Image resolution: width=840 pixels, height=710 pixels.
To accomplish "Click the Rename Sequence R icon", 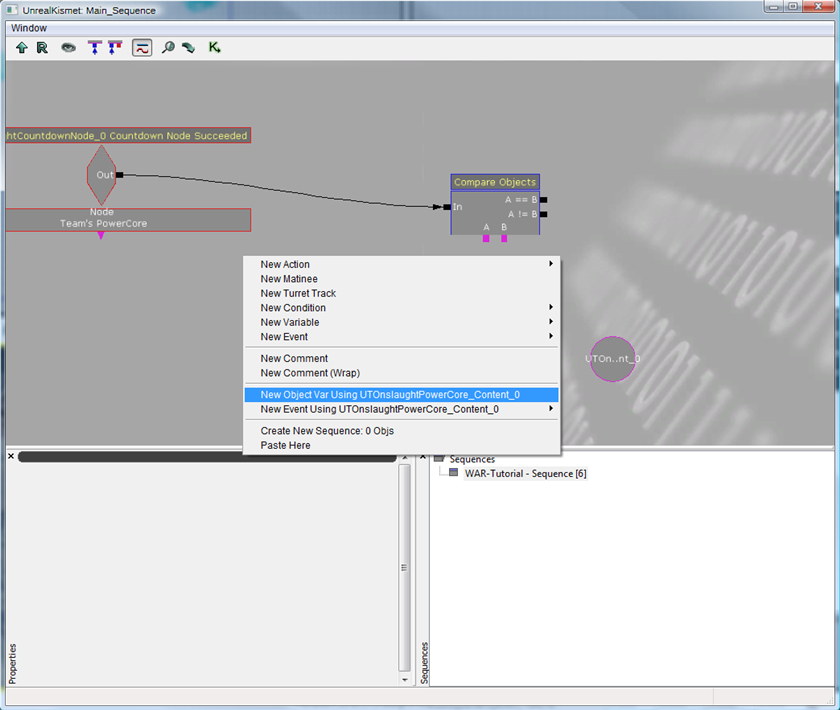I will (42, 48).
